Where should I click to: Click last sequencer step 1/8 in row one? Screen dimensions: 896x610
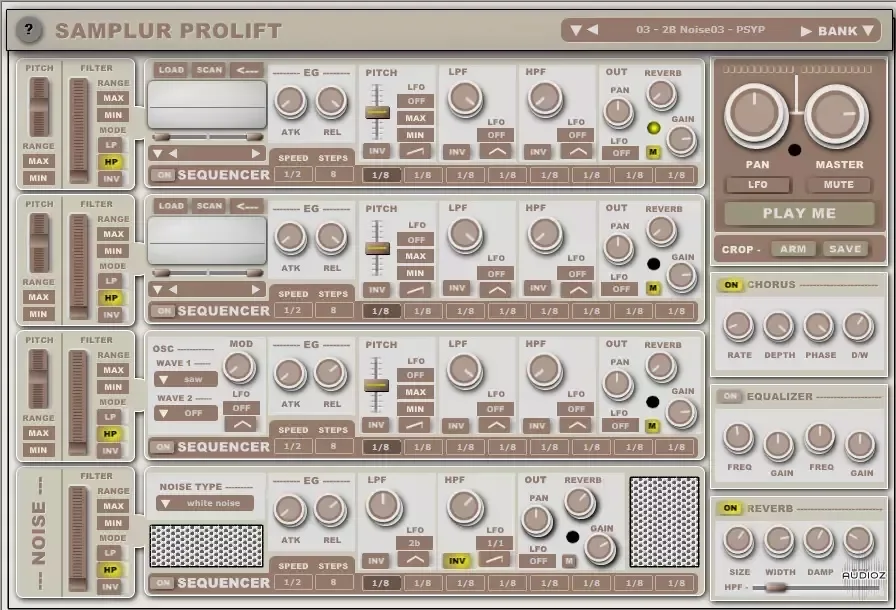click(677, 175)
